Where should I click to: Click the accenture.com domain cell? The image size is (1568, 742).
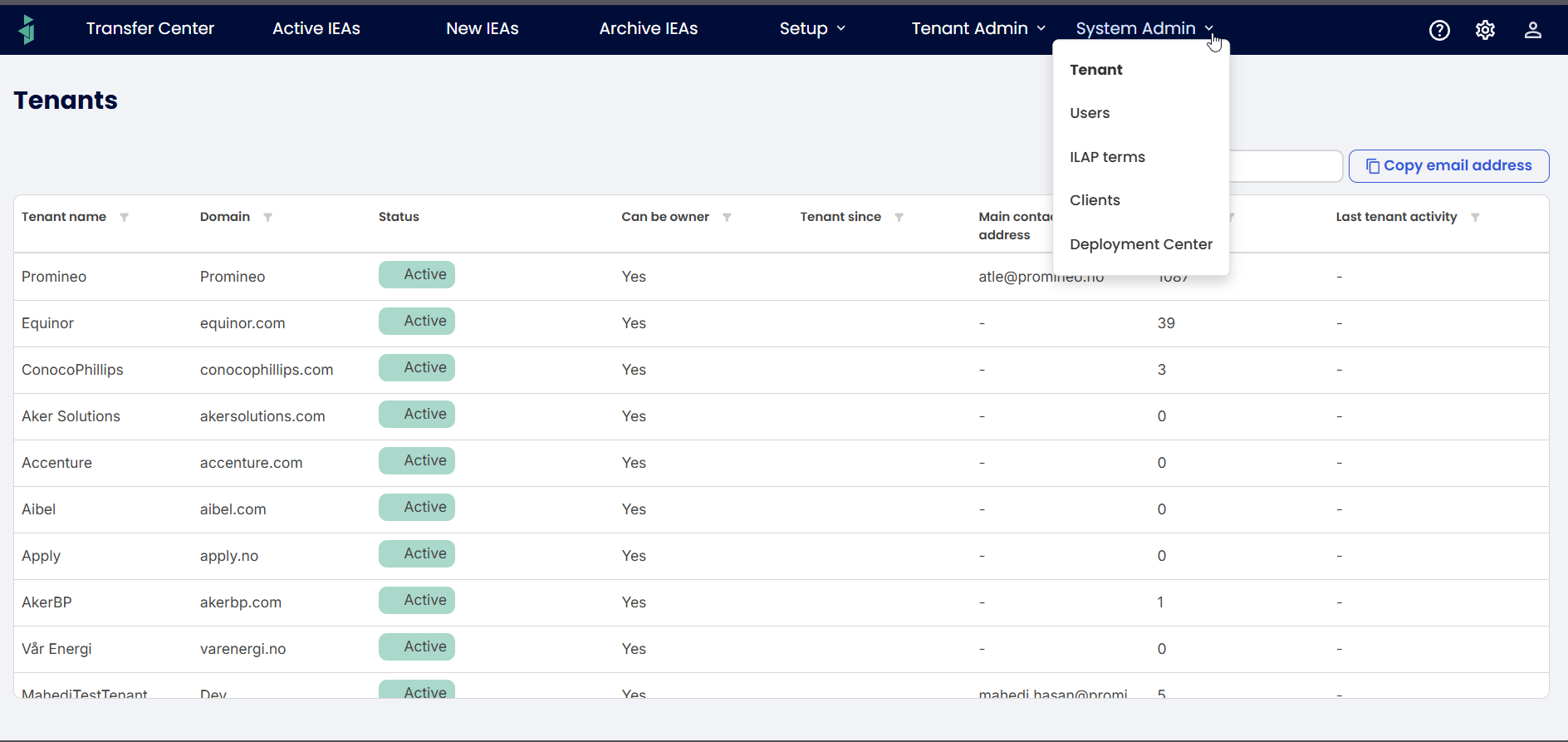tap(252, 463)
